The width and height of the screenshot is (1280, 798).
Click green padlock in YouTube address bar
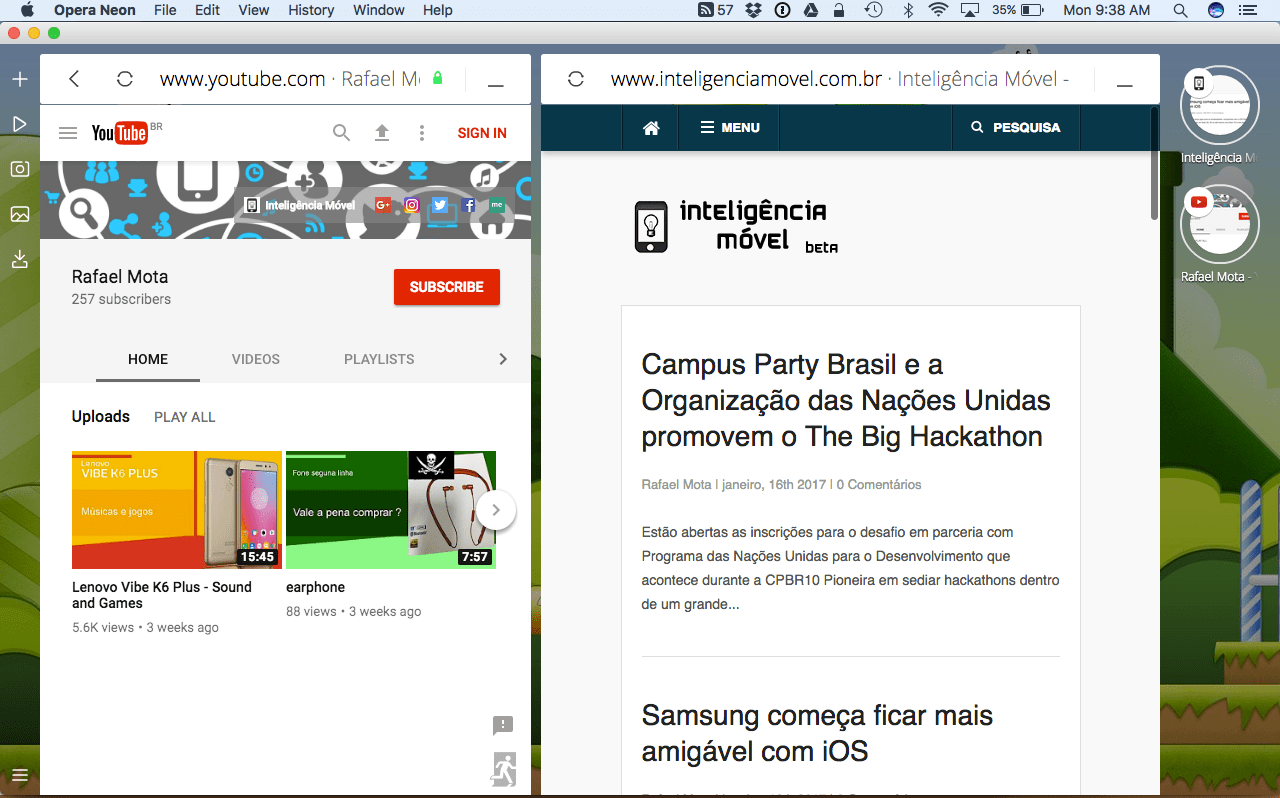pyautogui.click(x=437, y=79)
